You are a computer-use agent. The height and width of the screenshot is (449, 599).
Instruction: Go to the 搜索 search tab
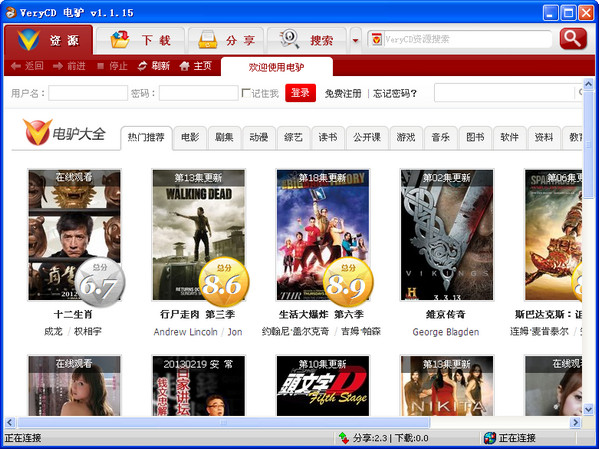click(x=307, y=40)
